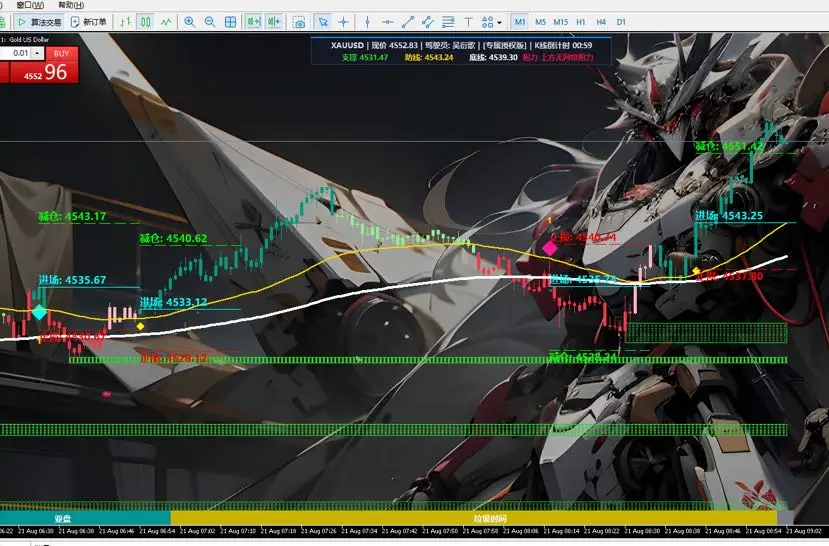
Task: Select the arrow cursor tool
Action: click(323, 22)
